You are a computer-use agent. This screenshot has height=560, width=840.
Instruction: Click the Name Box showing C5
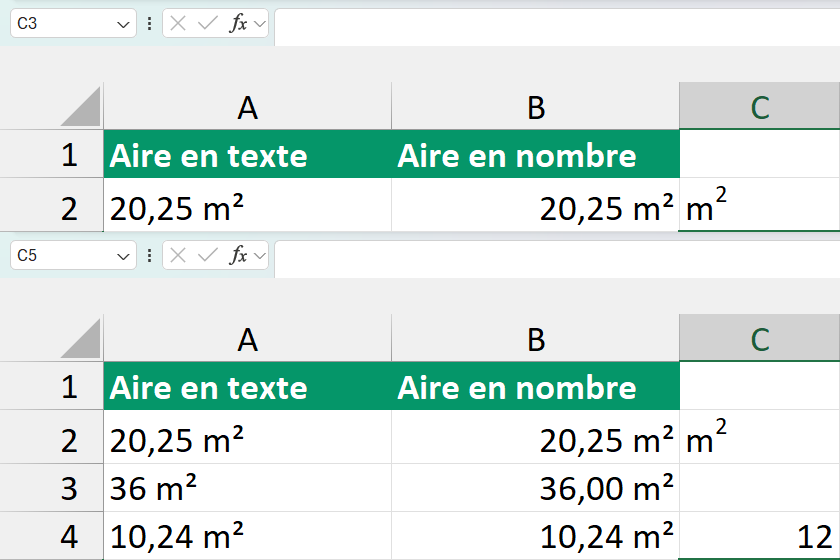pyautogui.click(x=73, y=256)
